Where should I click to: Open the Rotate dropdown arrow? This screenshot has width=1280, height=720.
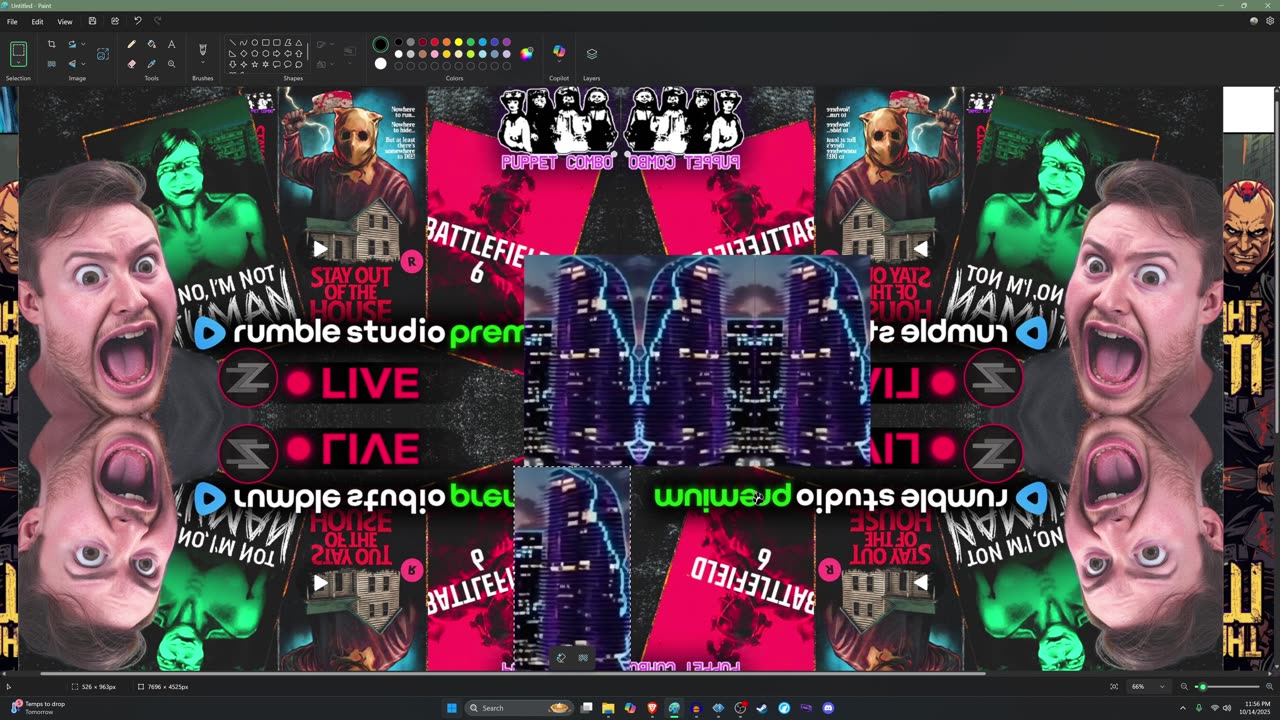pyautogui.click(x=84, y=44)
